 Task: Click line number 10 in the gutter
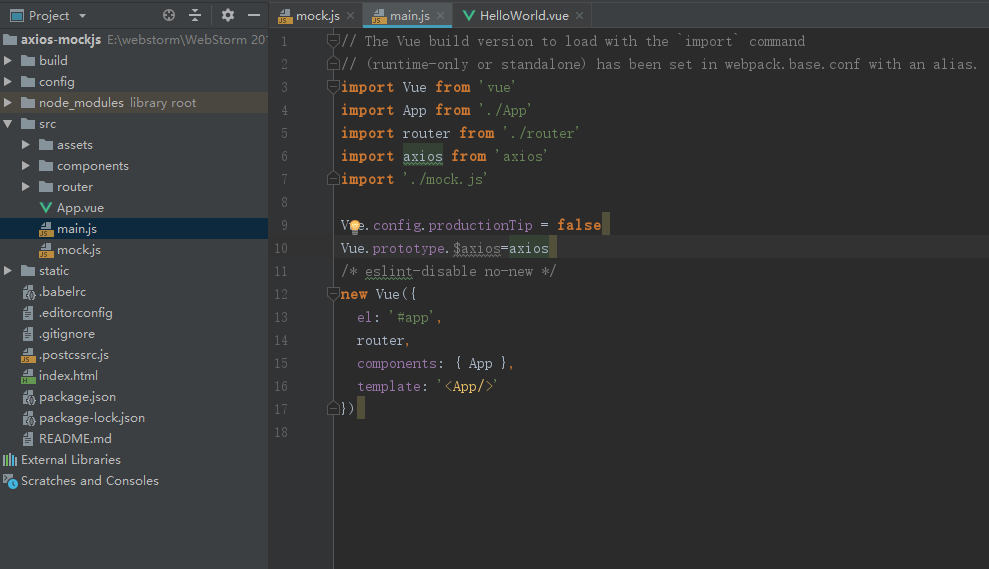[x=281, y=248]
